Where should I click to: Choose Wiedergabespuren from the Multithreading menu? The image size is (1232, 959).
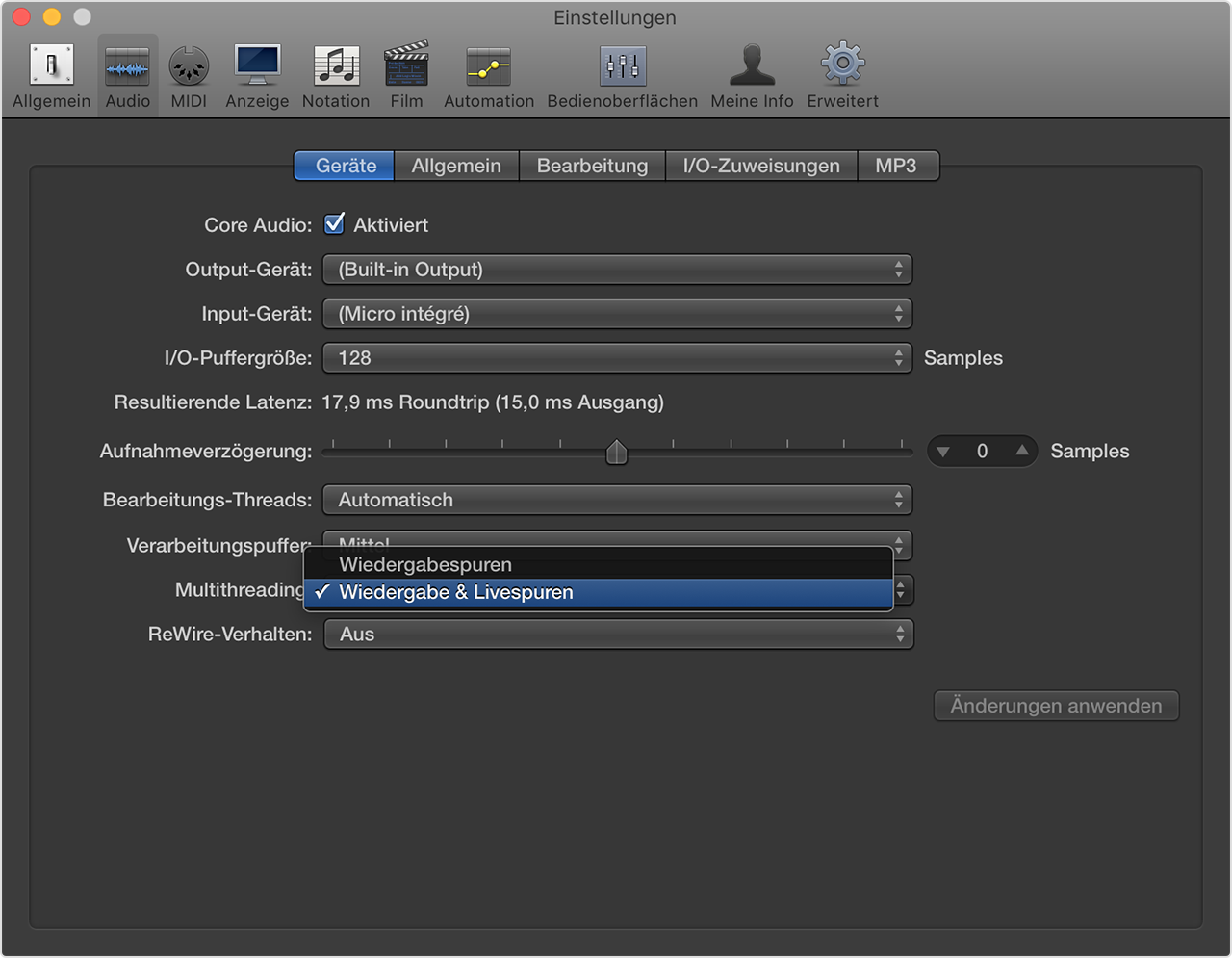425,564
